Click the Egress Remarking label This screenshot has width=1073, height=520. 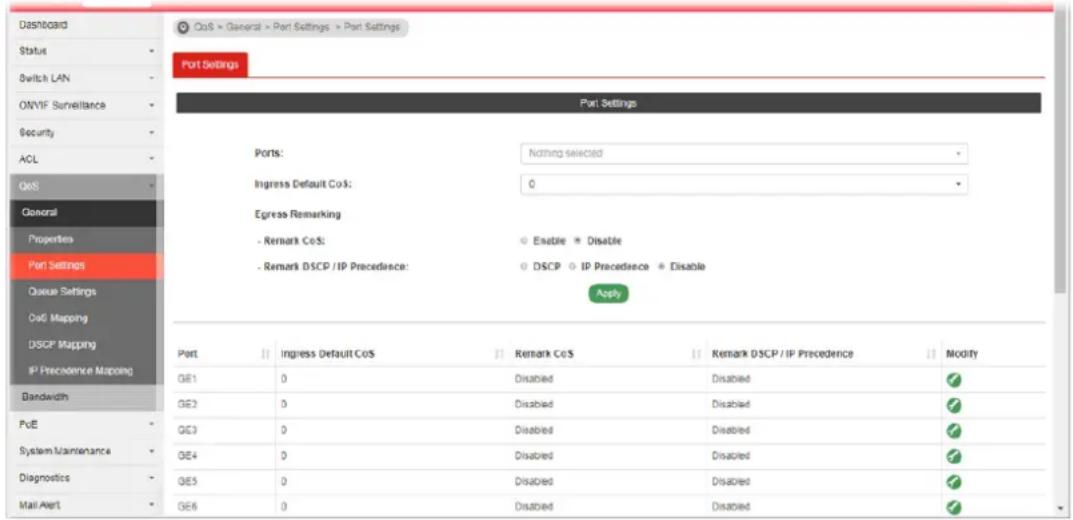[x=298, y=215]
